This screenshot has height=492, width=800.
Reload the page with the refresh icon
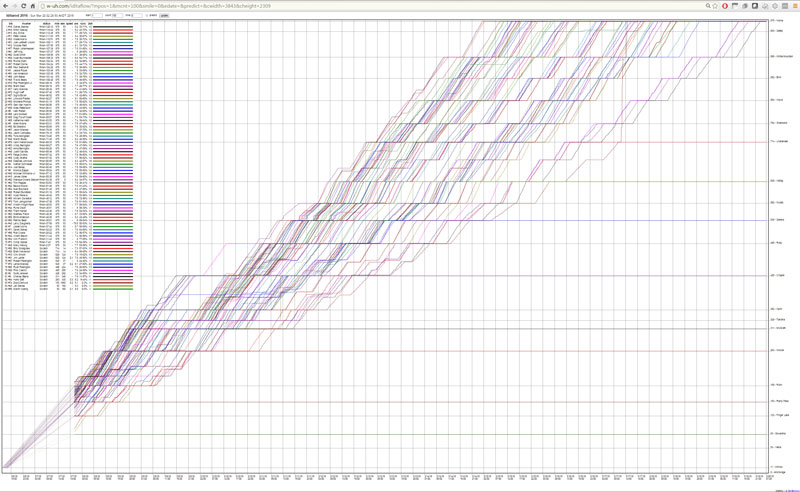tap(23, 6)
